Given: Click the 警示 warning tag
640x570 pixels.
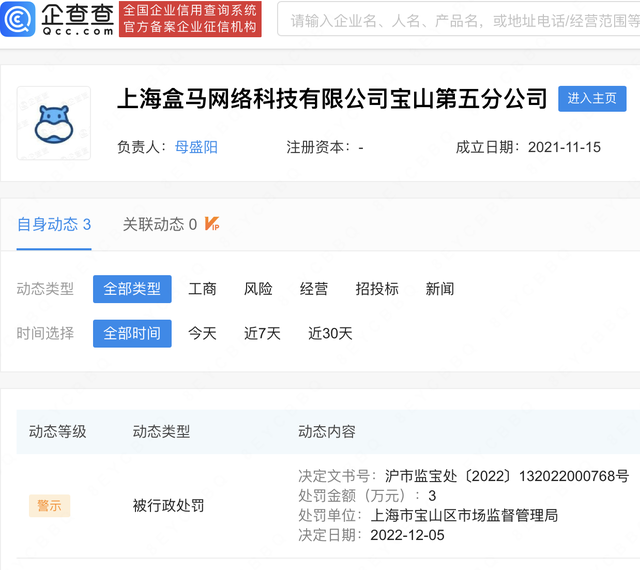Looking at the screenshot, I should 49,506.
